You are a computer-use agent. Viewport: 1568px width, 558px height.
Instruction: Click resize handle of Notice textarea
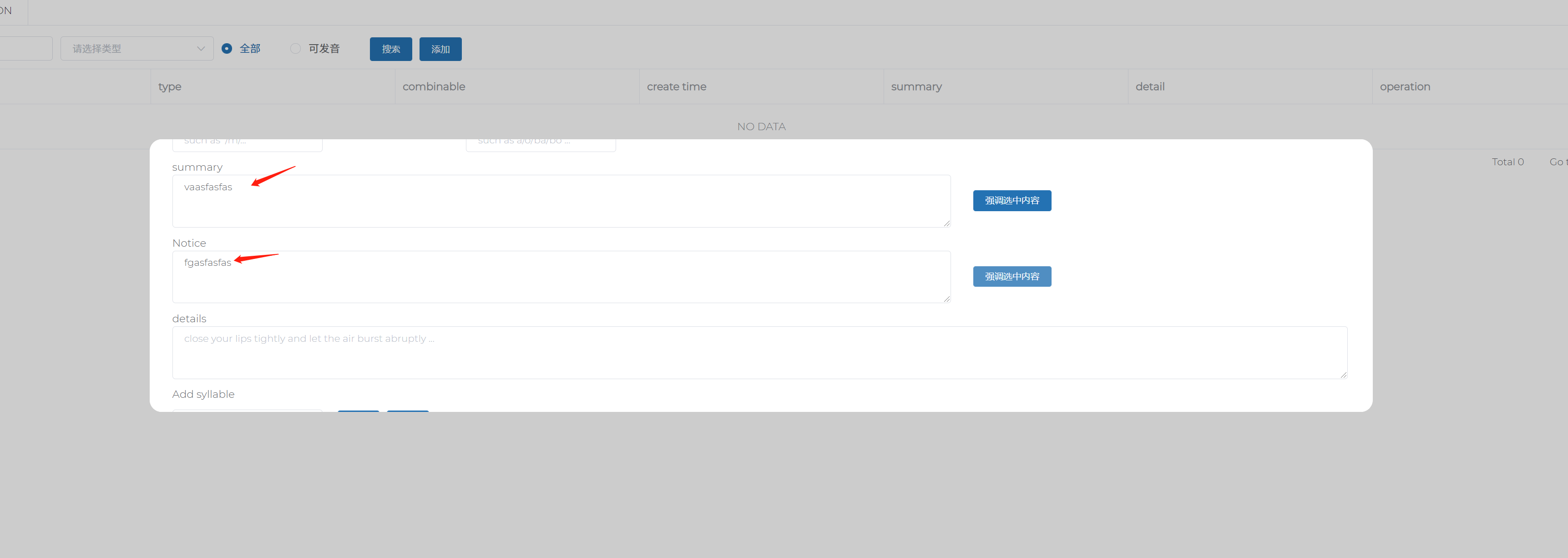[946, 299]
